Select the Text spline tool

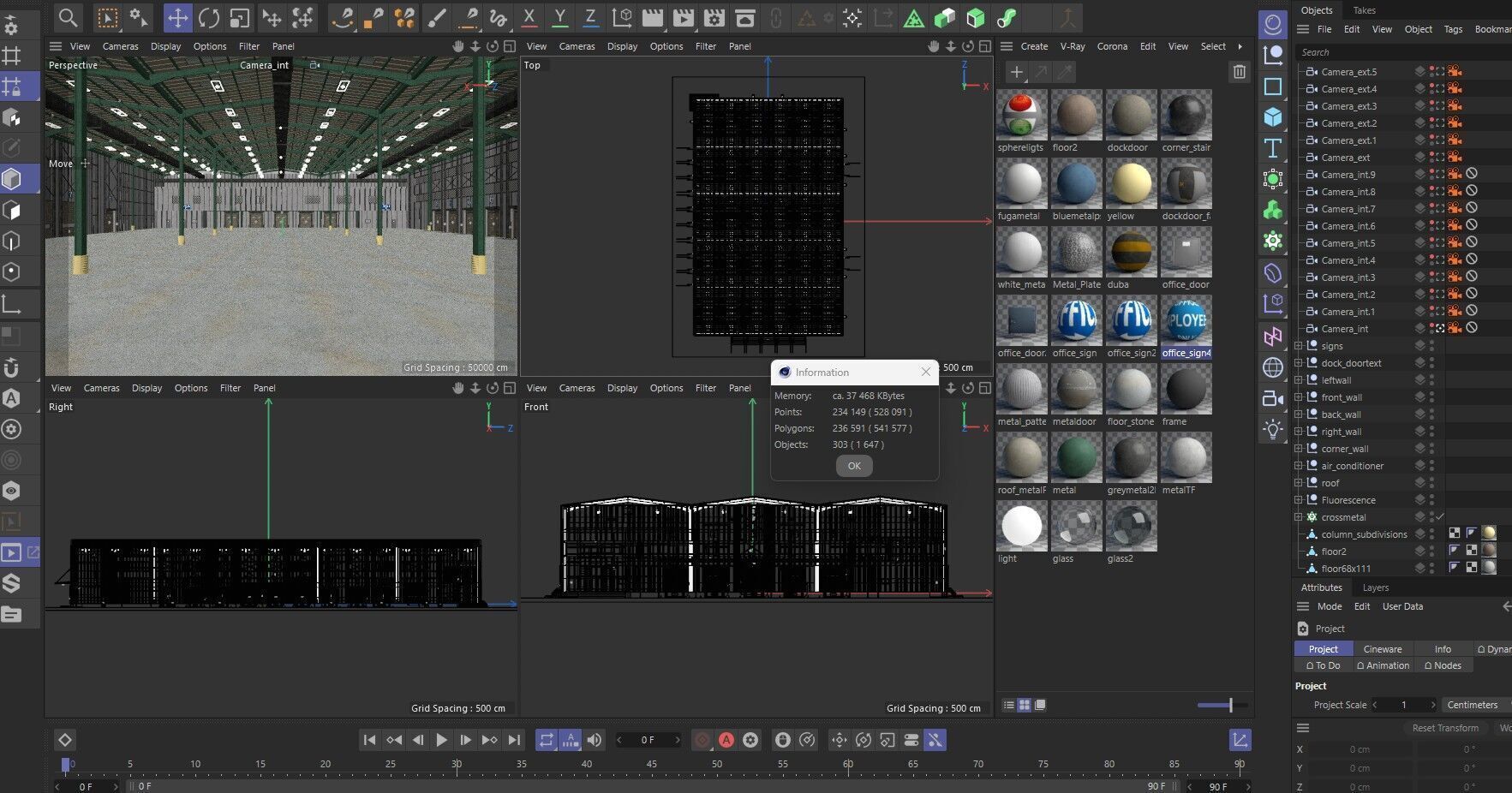(x=1273, y=148)
